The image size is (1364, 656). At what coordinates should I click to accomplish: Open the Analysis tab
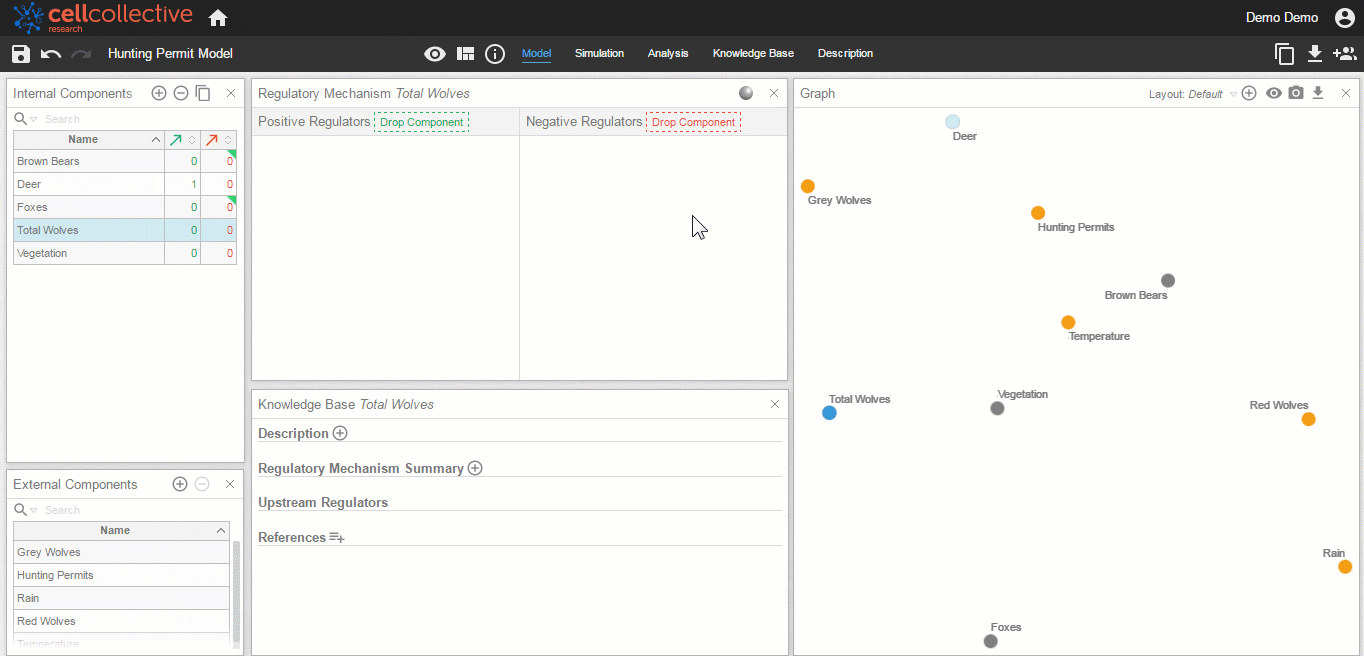click(x=668, y=54)
